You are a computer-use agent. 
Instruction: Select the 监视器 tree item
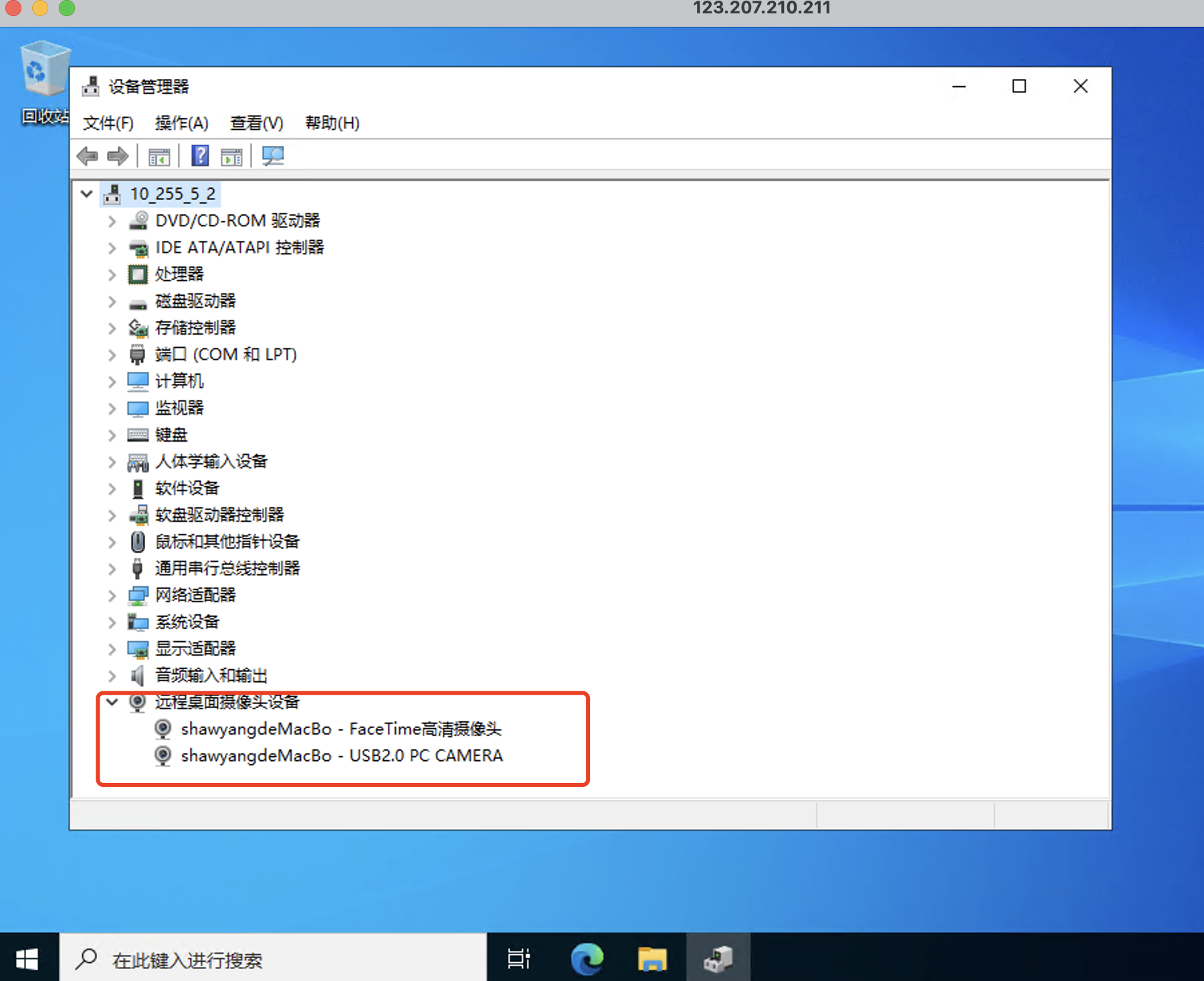(x=179, y=408)
